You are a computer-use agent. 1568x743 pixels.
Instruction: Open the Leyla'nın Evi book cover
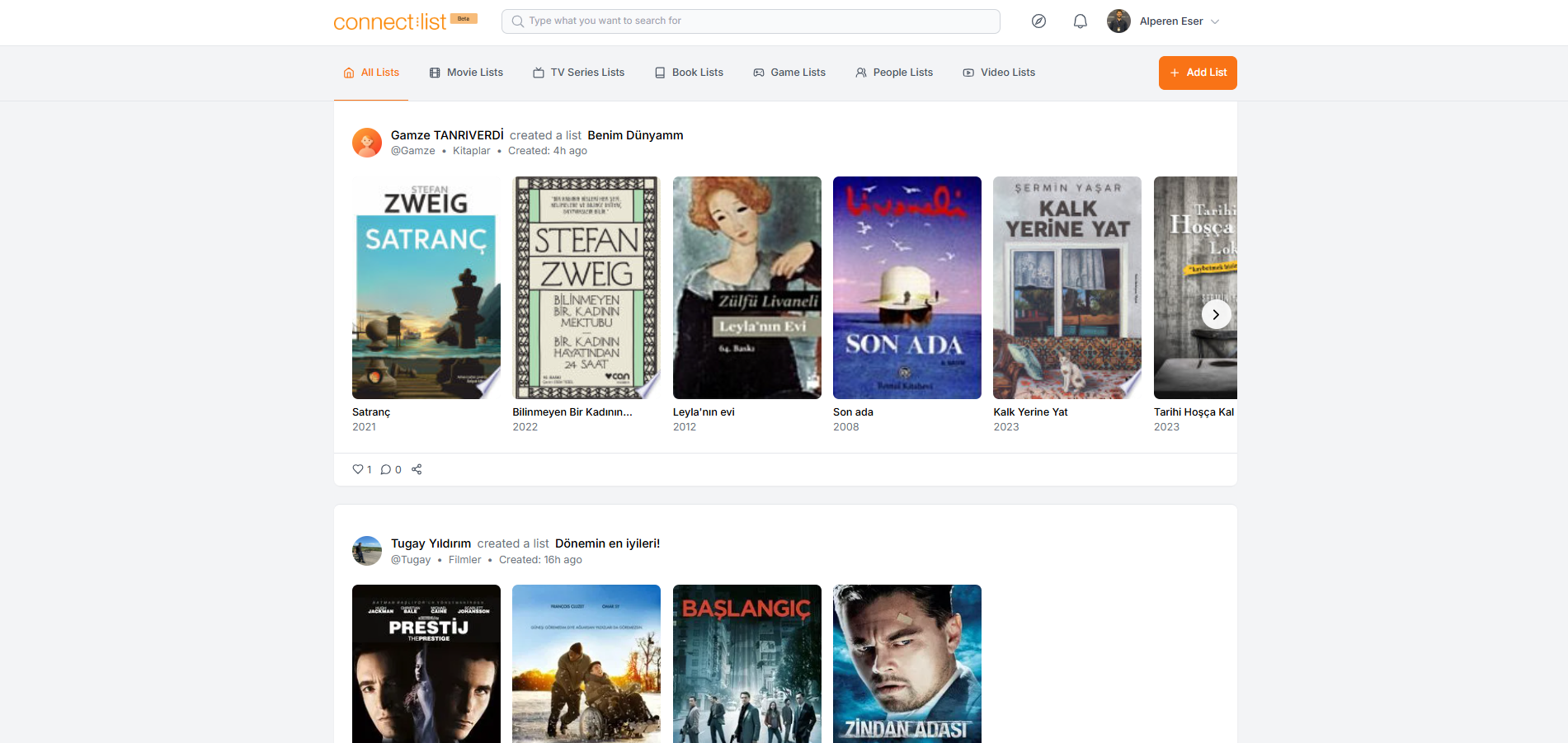tap(747, 288)
